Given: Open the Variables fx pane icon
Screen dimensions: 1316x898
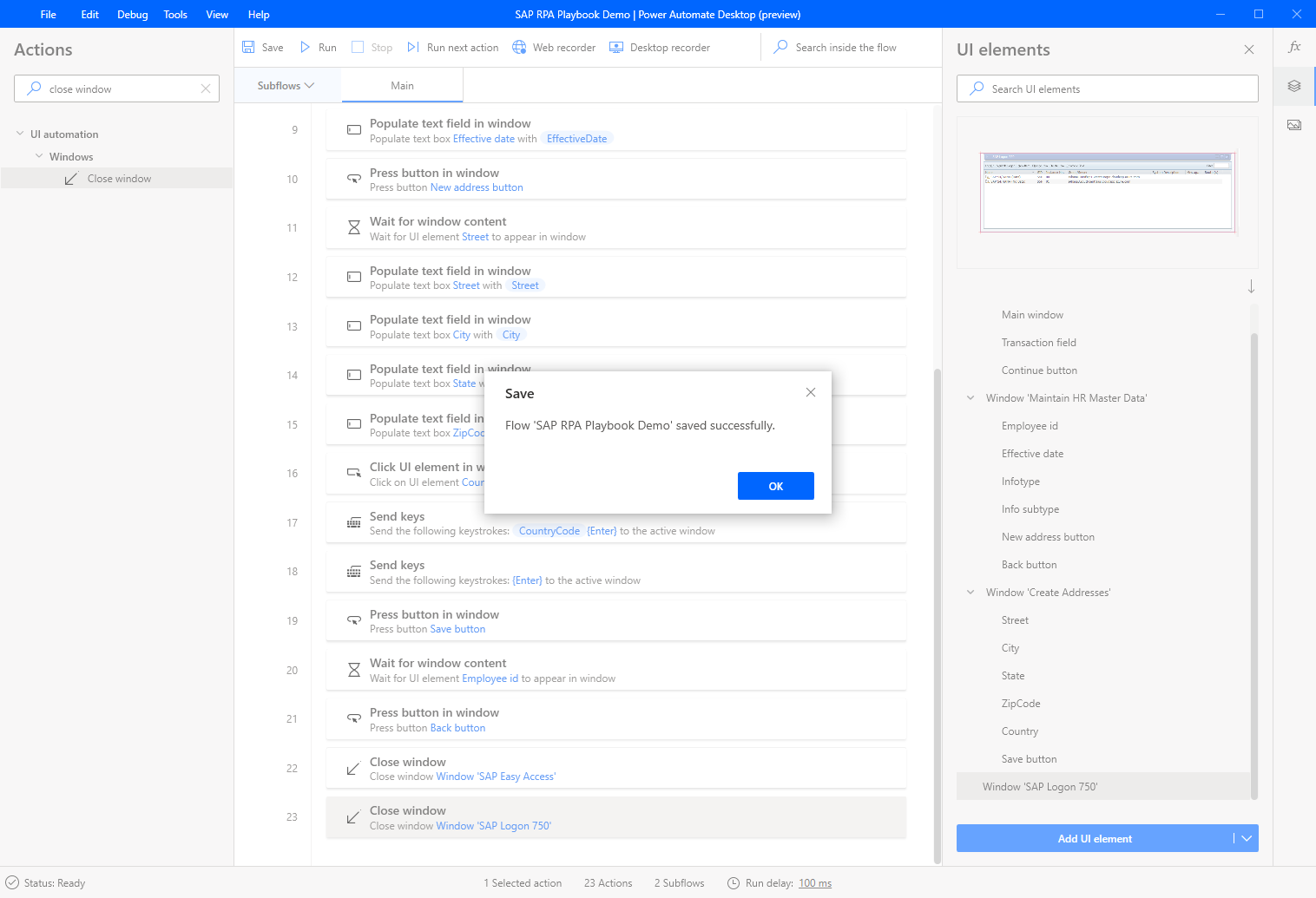Looking at the screenshot, I should tap(1294, 48).
